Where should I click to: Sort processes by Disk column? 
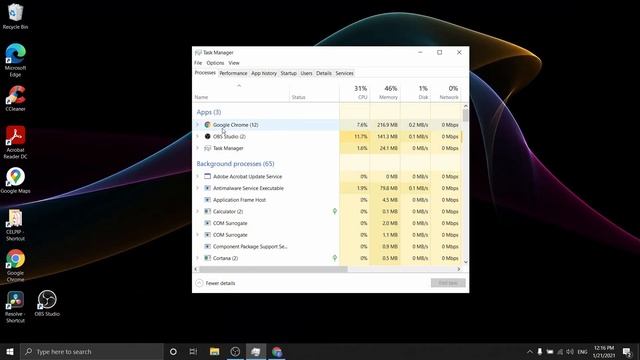coord(416,92)
